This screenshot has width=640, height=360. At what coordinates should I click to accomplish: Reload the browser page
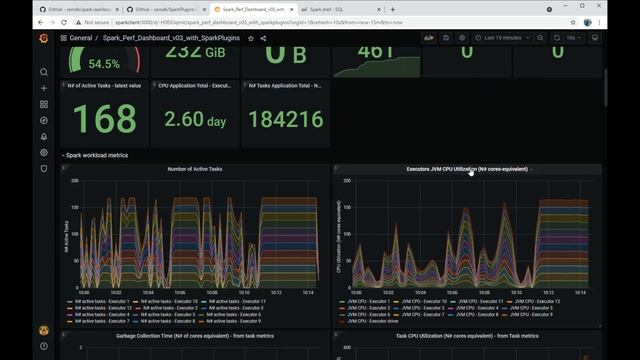pos(64,22)
